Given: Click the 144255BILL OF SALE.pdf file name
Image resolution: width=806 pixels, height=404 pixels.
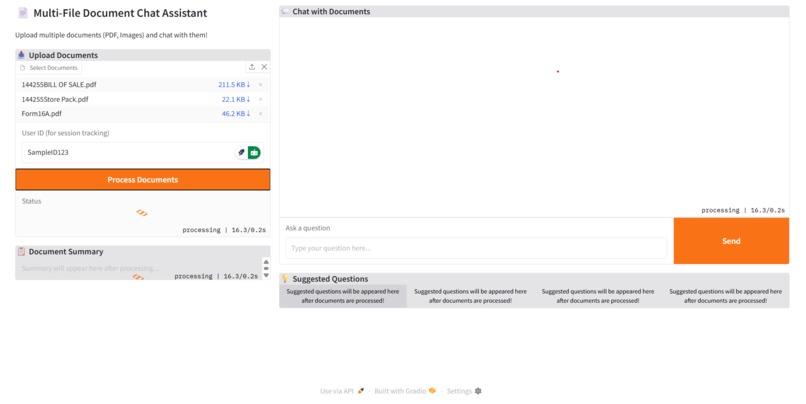Looking at the screenshot, I should point(59,85).
